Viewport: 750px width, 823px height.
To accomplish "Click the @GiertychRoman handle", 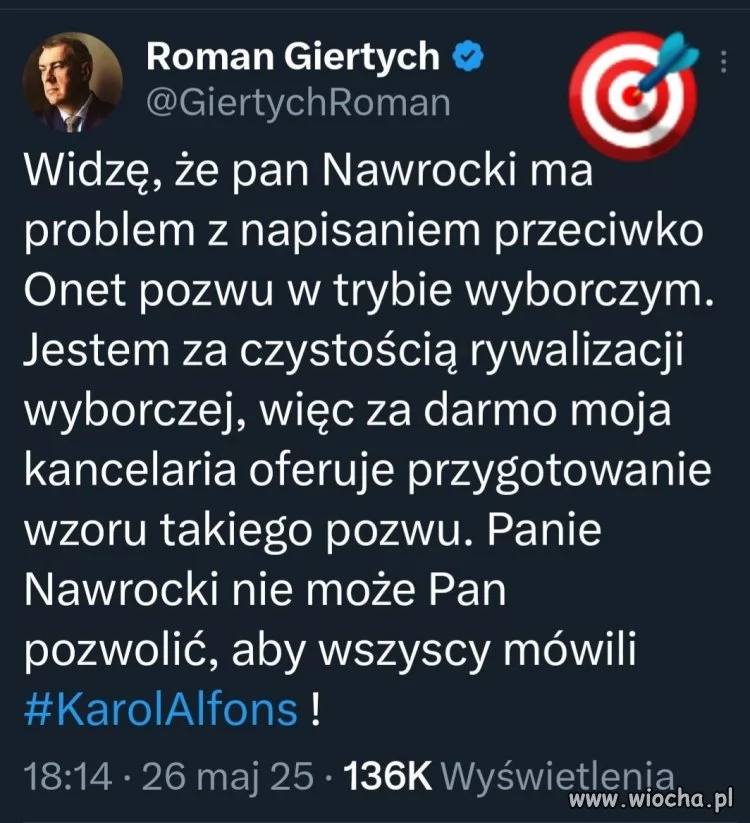I will [x=298, y=103].
